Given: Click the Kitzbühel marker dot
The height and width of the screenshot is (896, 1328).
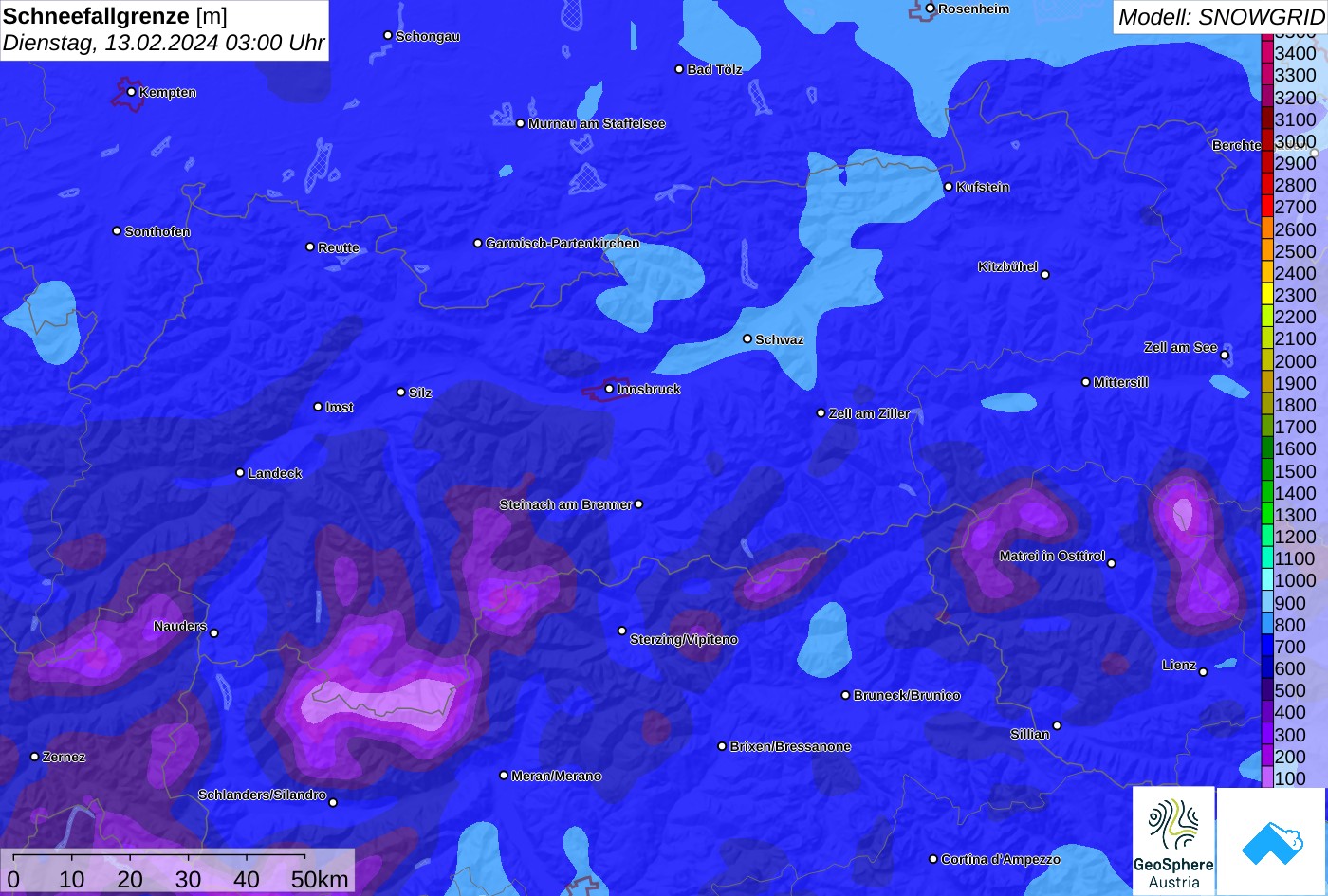Looking at the screenshot, I should pos(1045,275).
